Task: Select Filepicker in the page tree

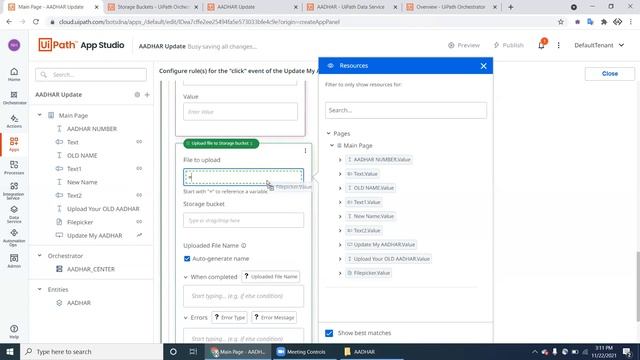Action: coord(80,222)
